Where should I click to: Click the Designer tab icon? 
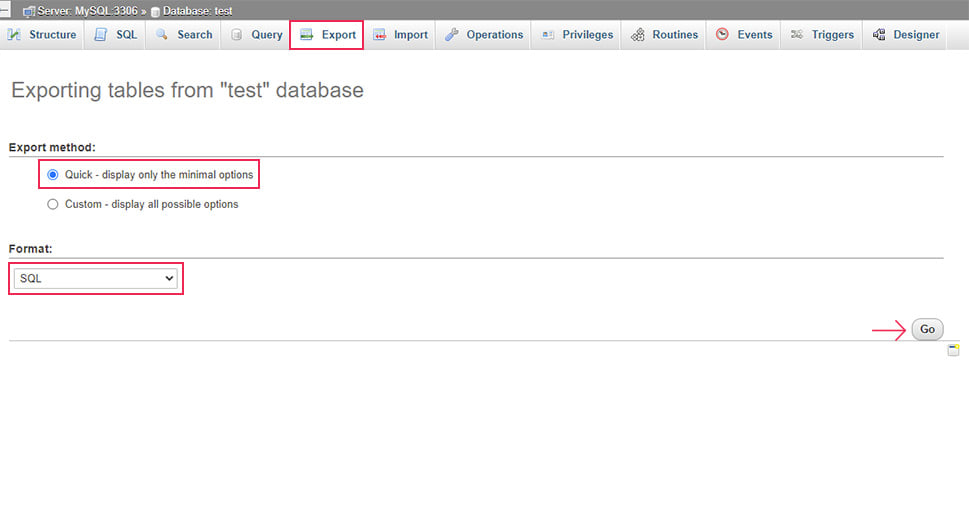[879, 35]
